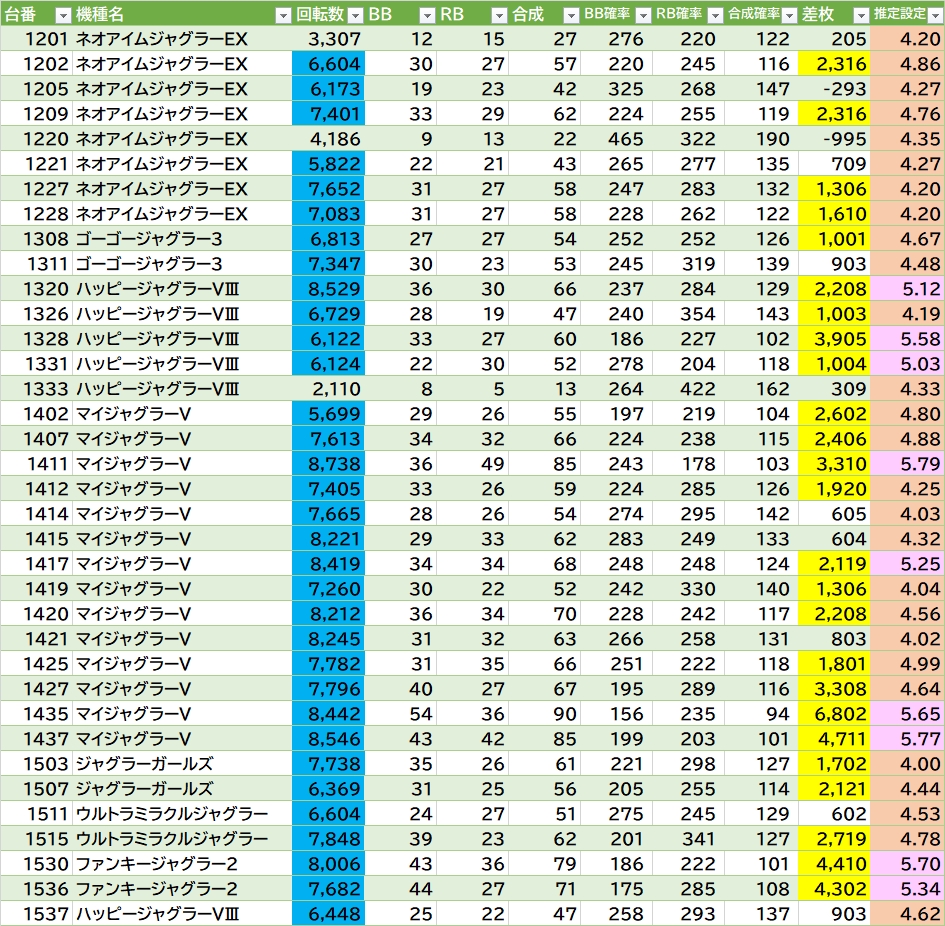The height and width of the screenshot is (926, 945).
Task: Click 差枚 cell 1,306 in row 1227
Action: coord(834,189)
